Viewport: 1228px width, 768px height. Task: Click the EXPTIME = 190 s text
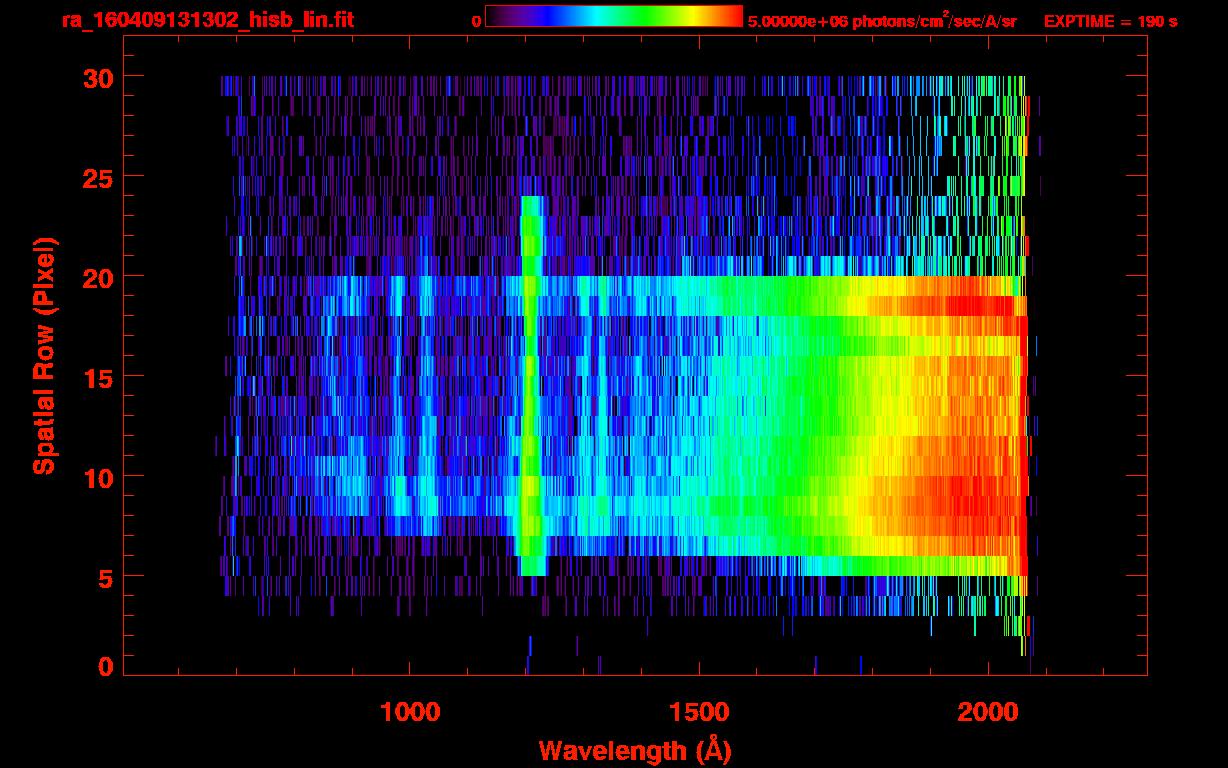1110,21
